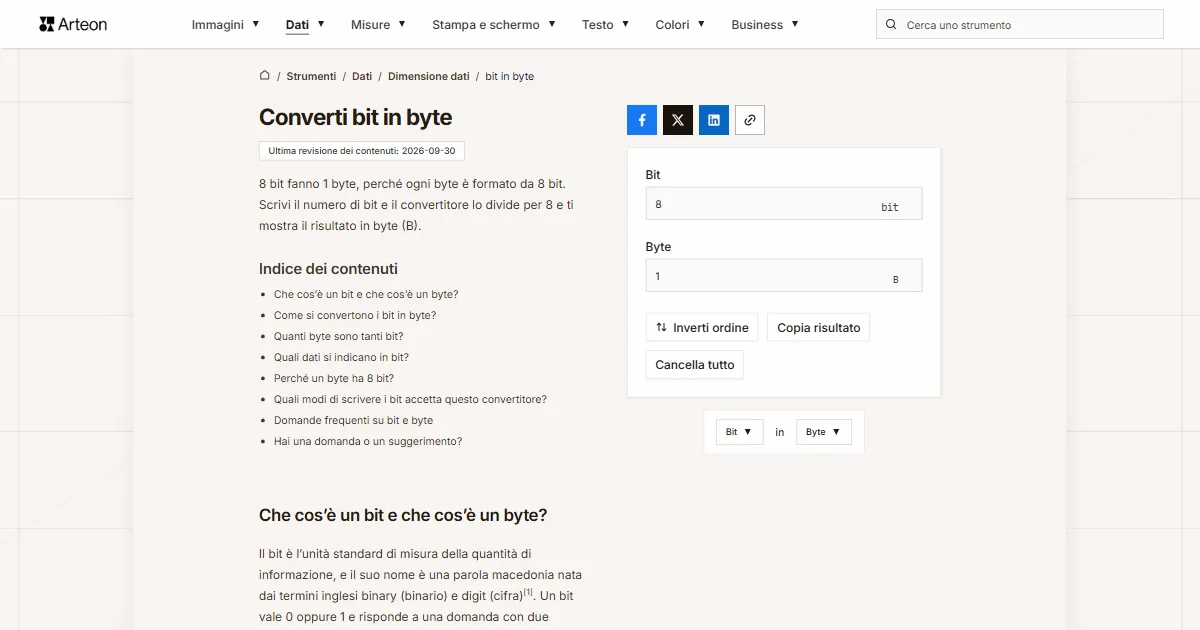Open the Immagini menu dropdown

coord(226,24)
